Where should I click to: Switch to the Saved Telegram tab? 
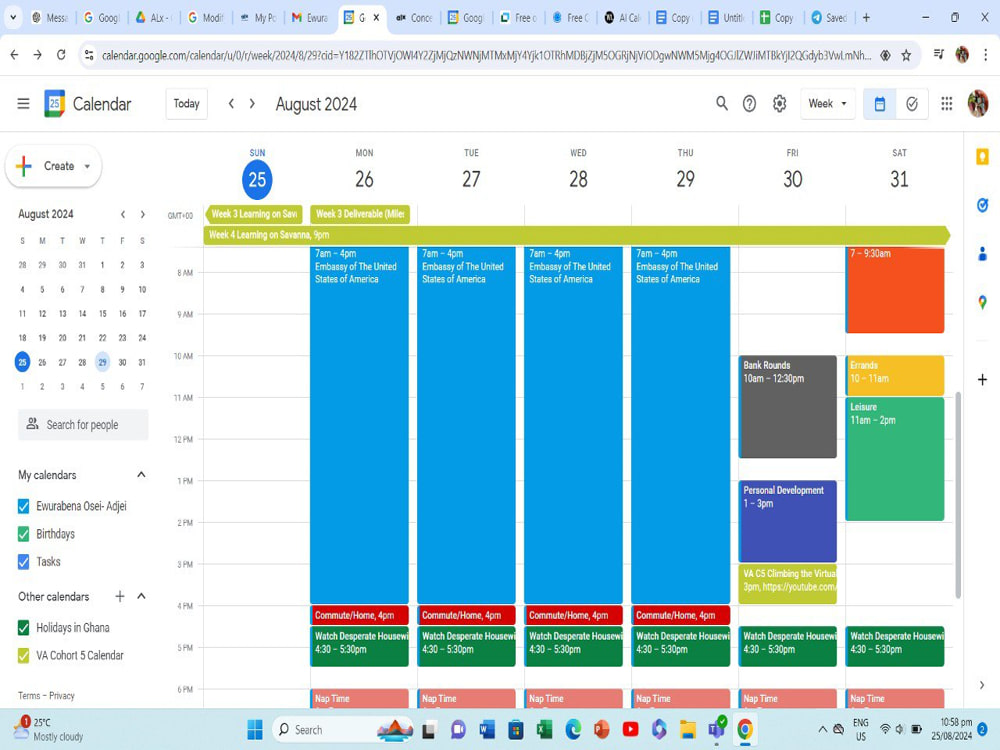tap(829, 18)
